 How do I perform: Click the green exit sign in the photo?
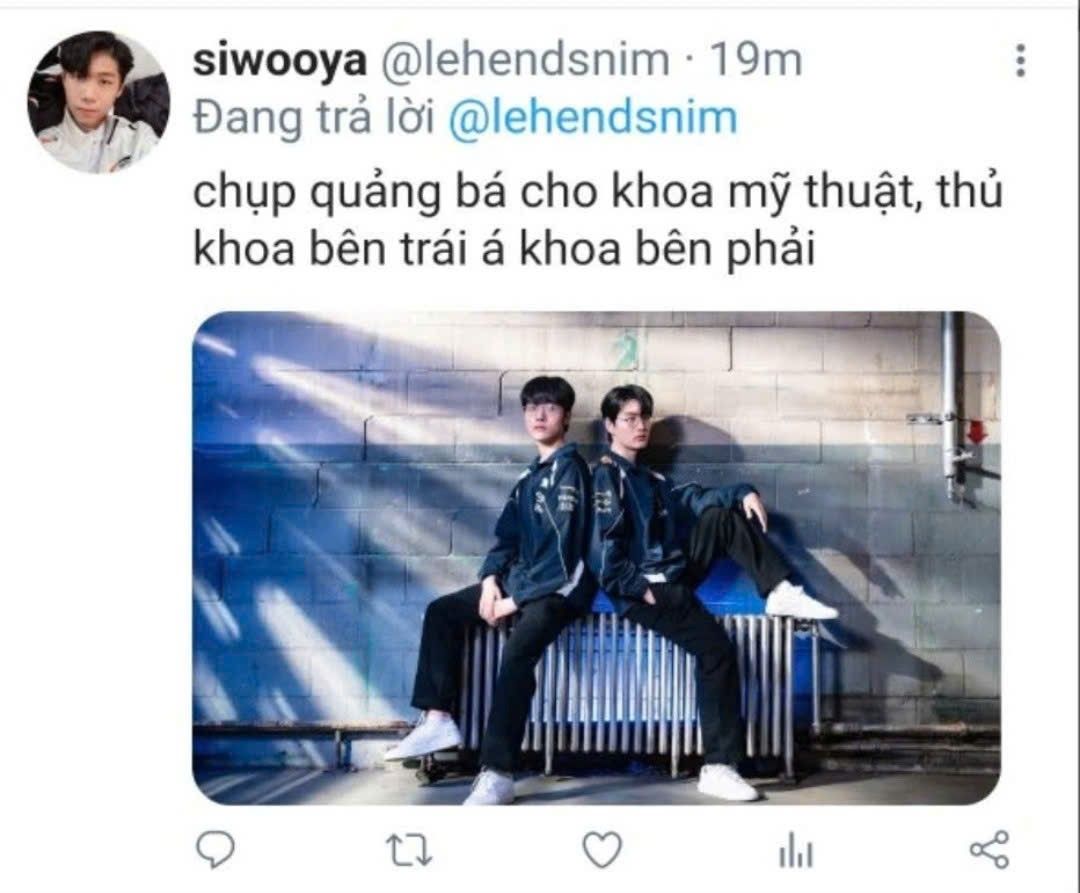pos(627,348)
